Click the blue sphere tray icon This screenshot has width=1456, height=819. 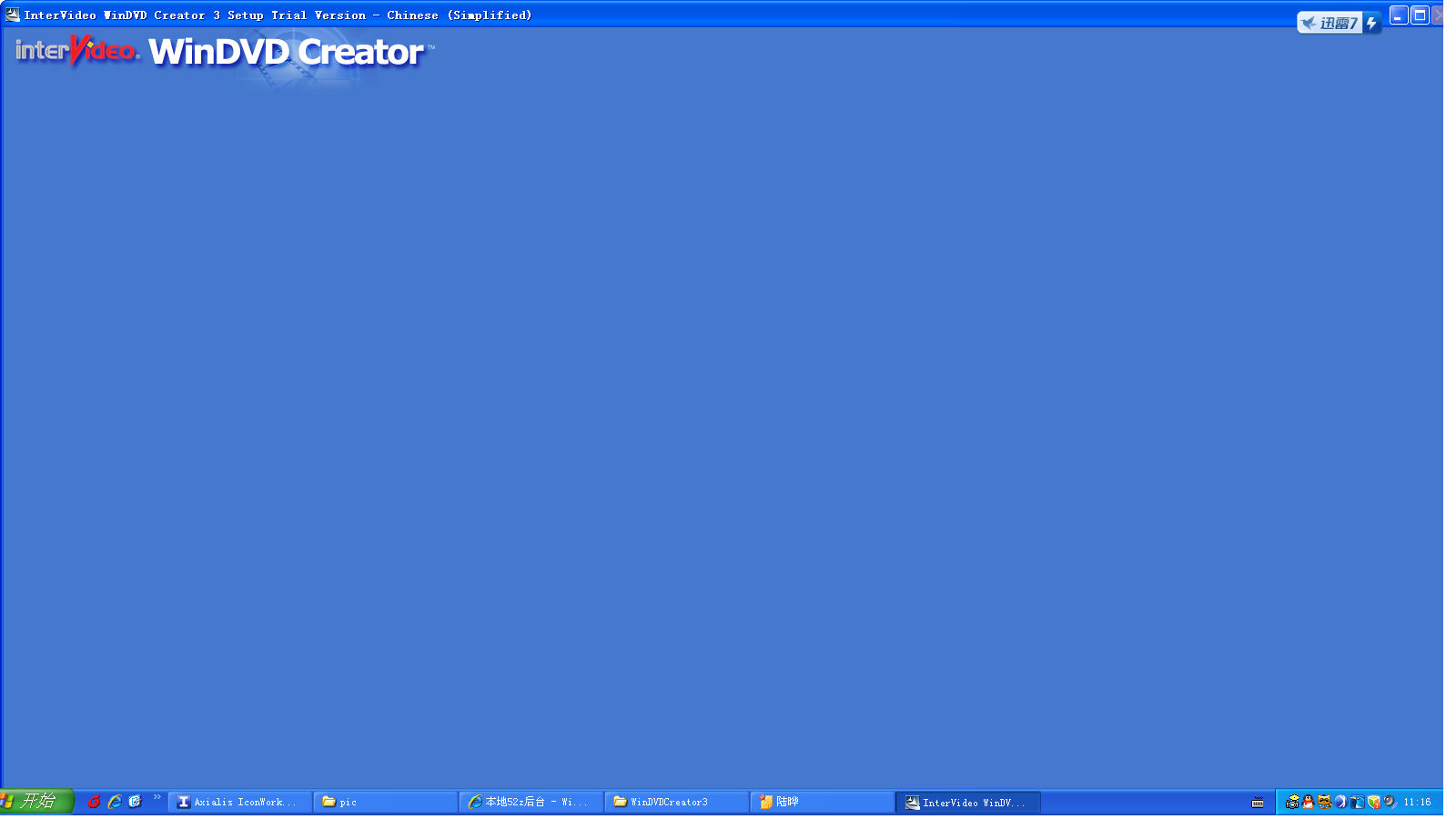pos(1340,802)
